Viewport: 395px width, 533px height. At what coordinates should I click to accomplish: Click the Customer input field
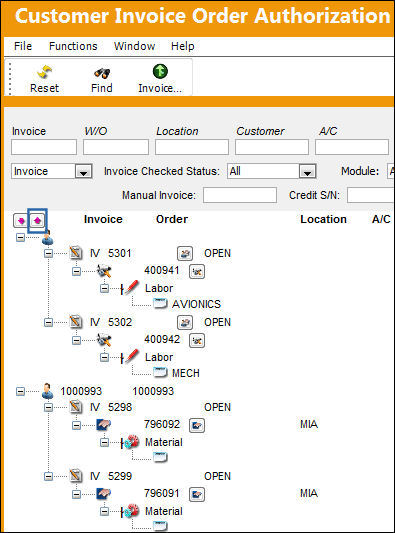tap(272, 147)
